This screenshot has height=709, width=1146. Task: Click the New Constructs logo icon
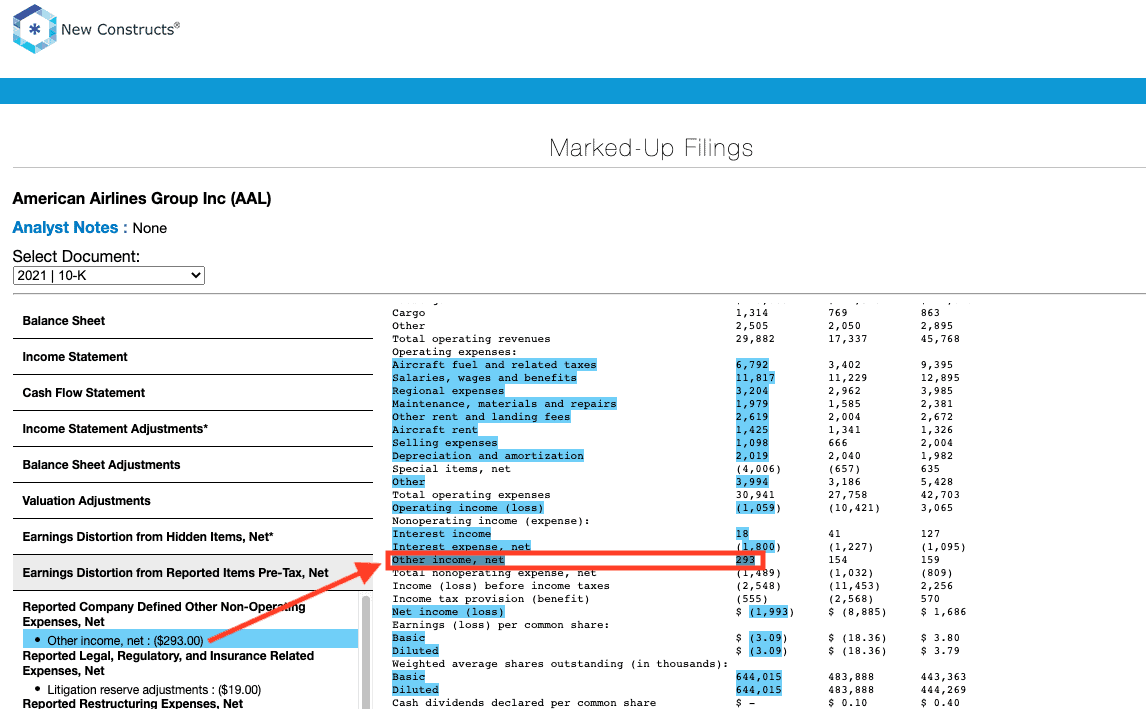tap(34, 29)
